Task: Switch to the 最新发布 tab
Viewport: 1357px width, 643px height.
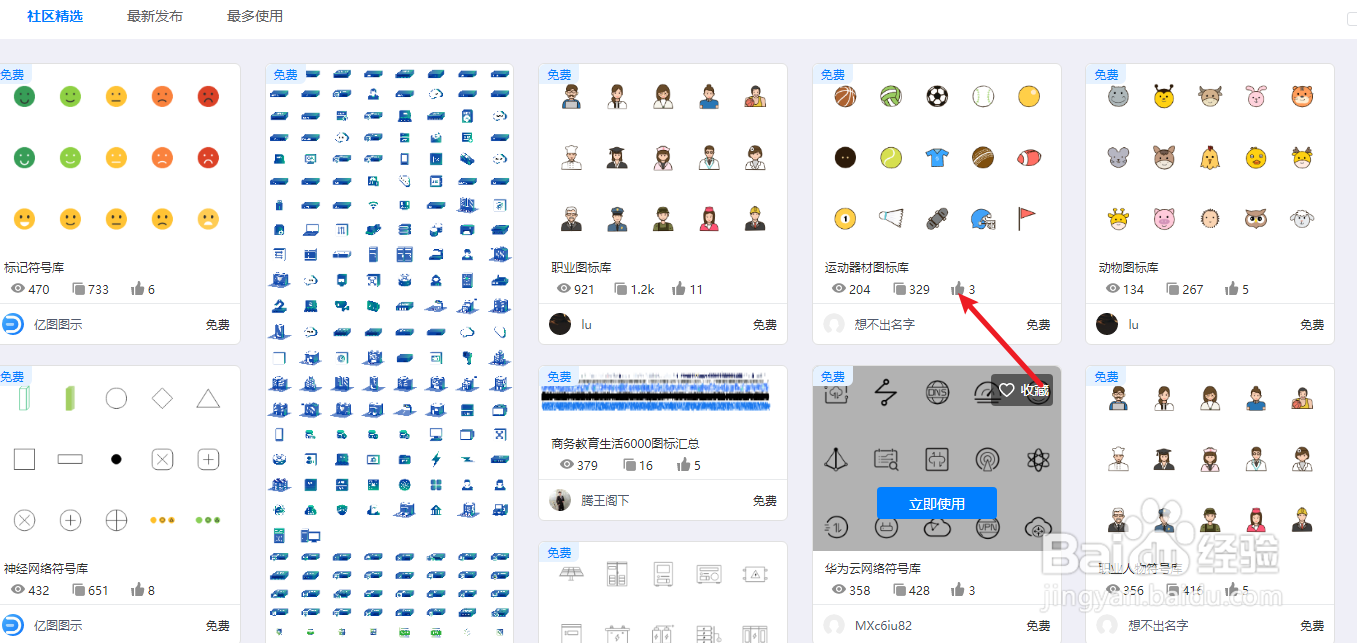Action: (154, 16)
